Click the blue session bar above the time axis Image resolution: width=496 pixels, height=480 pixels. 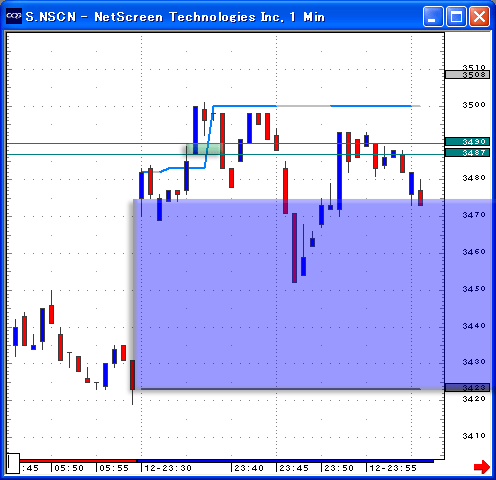click(x=285, y=461)
